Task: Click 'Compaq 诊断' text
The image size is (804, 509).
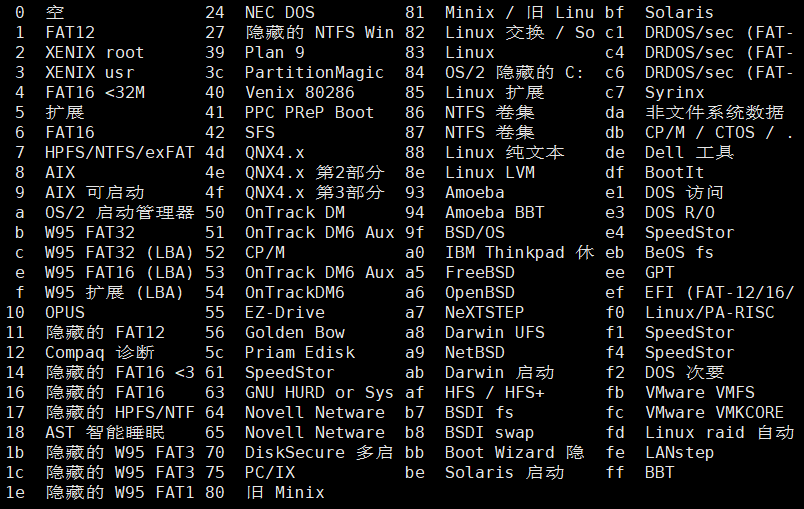Action: coord(99,352)
